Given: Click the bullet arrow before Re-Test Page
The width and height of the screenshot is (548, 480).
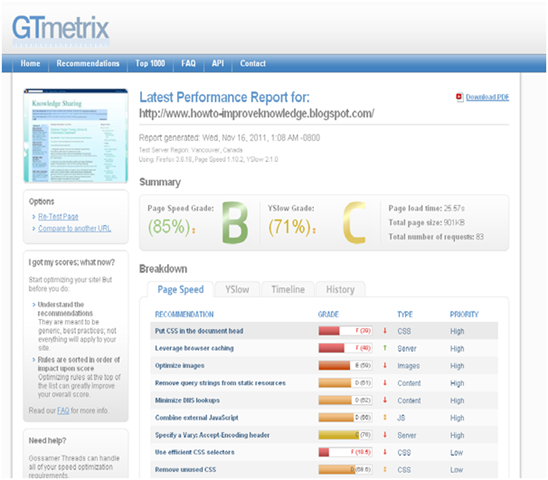Looking at the screenshot, I should (34, 217).
